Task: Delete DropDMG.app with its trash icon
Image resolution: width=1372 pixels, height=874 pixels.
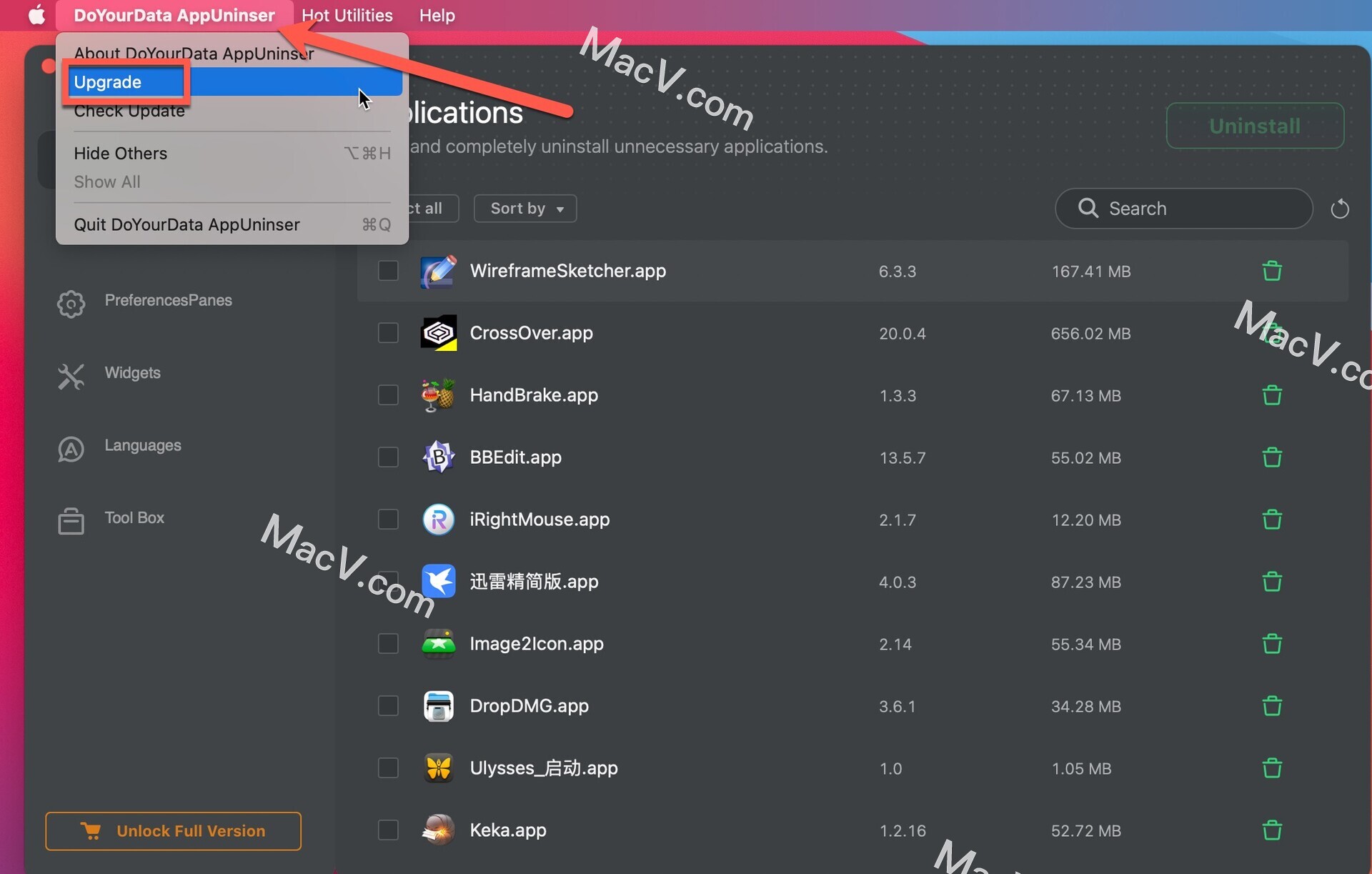Action: 1271,706
